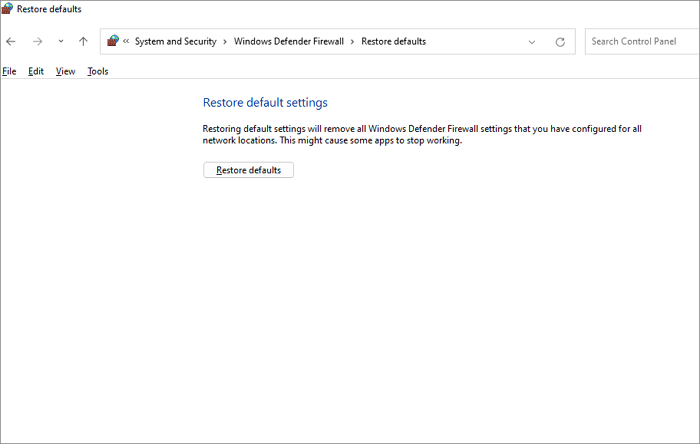Go back using the Back arrow
The image size is (700, 444).
pyautogui.click(x=11, y=42)
